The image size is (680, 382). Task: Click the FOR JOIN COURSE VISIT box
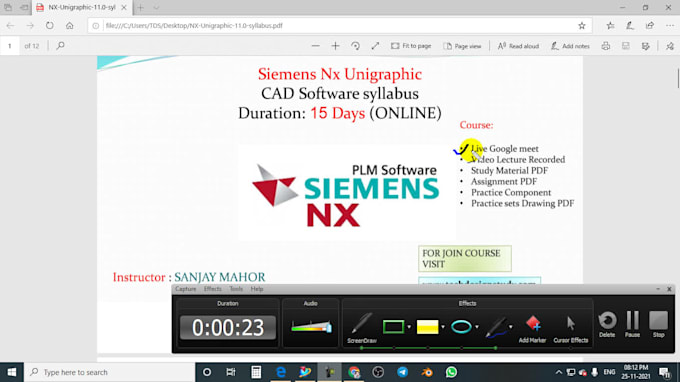[464, 258]
